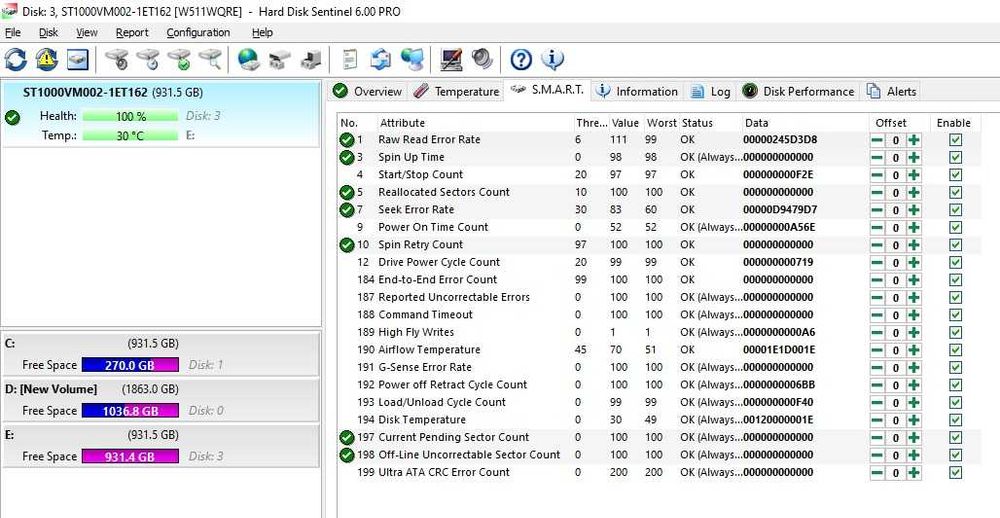Toggle Enable checkbox for Raw Read Error Rate
Screen dimensions: 1000x518
coord(955,140)
